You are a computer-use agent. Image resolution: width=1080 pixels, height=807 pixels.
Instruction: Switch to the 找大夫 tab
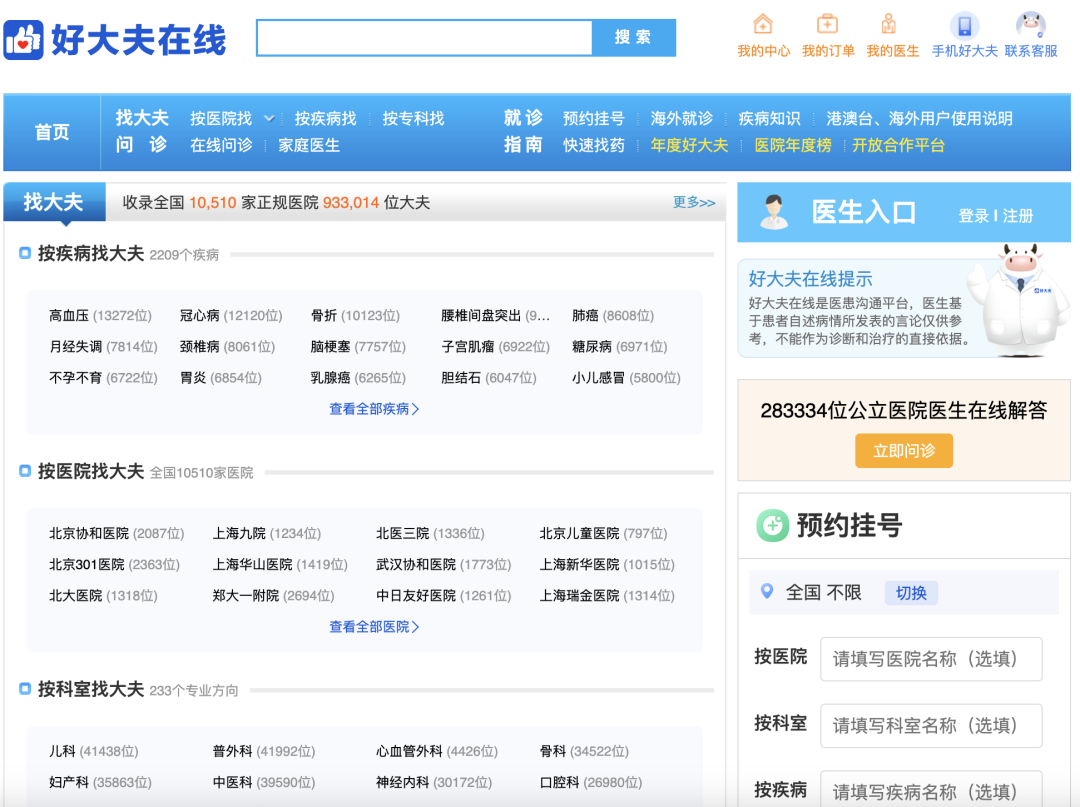tap(54, 202)
